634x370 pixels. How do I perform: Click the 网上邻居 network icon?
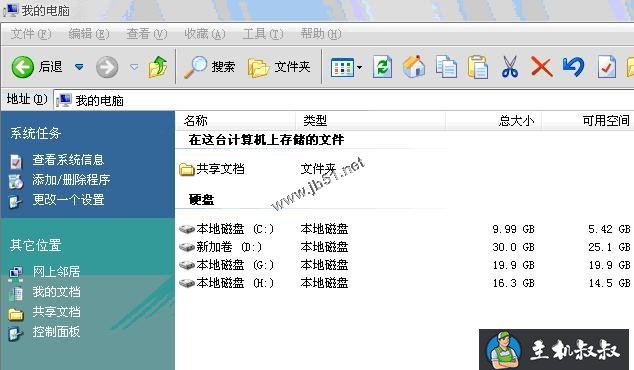pyautogui.click(x=16, y=274)
